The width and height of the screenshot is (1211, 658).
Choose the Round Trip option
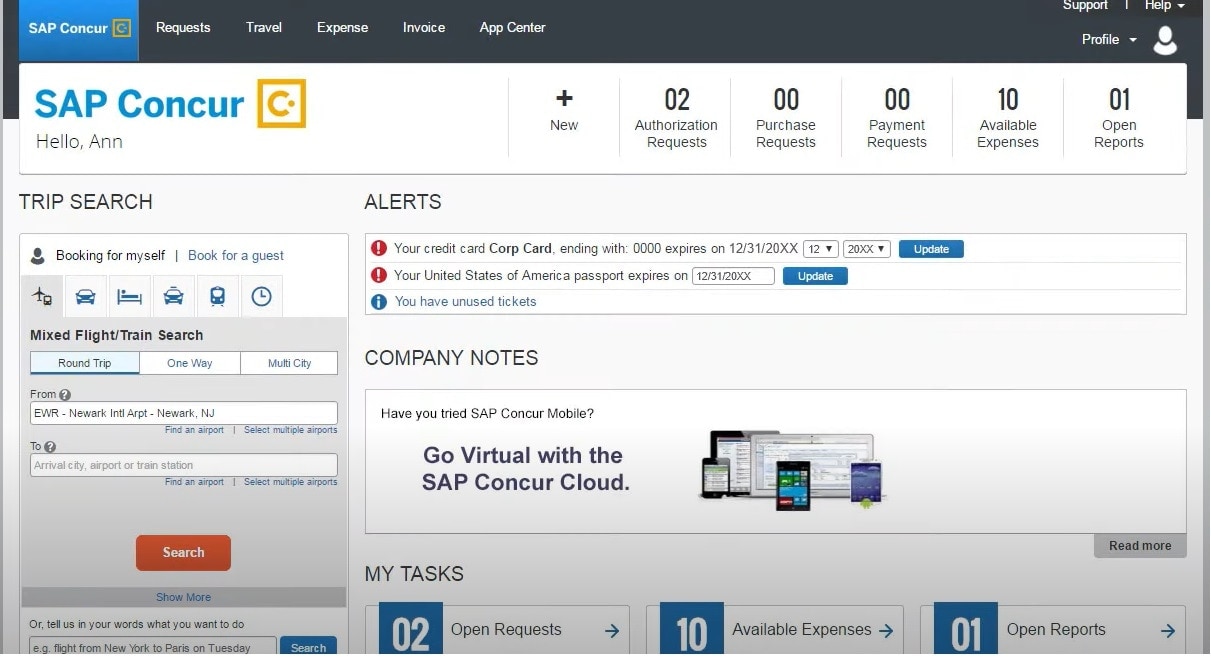[x=85, y=363]
